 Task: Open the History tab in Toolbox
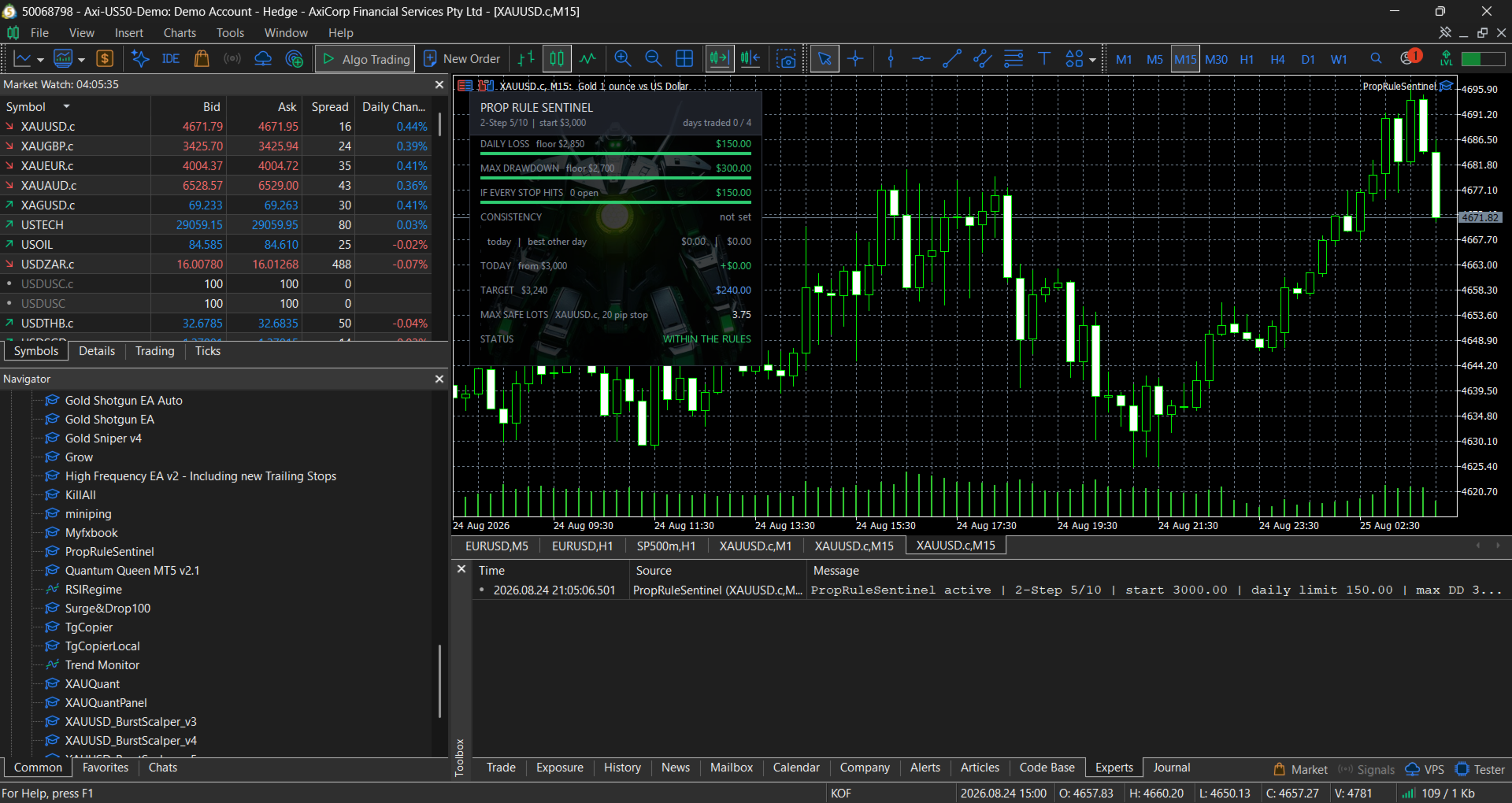coord(622,768)
